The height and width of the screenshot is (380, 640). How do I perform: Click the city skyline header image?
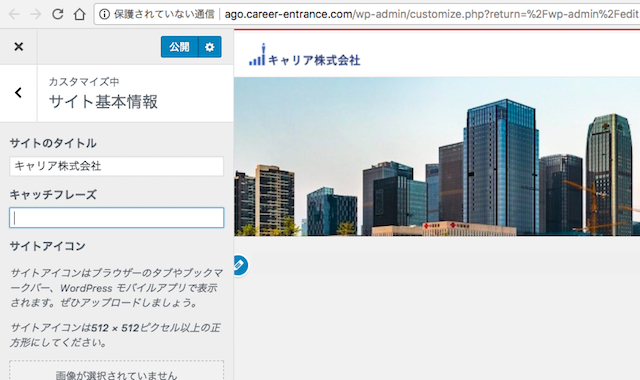[x=437, y=156]
